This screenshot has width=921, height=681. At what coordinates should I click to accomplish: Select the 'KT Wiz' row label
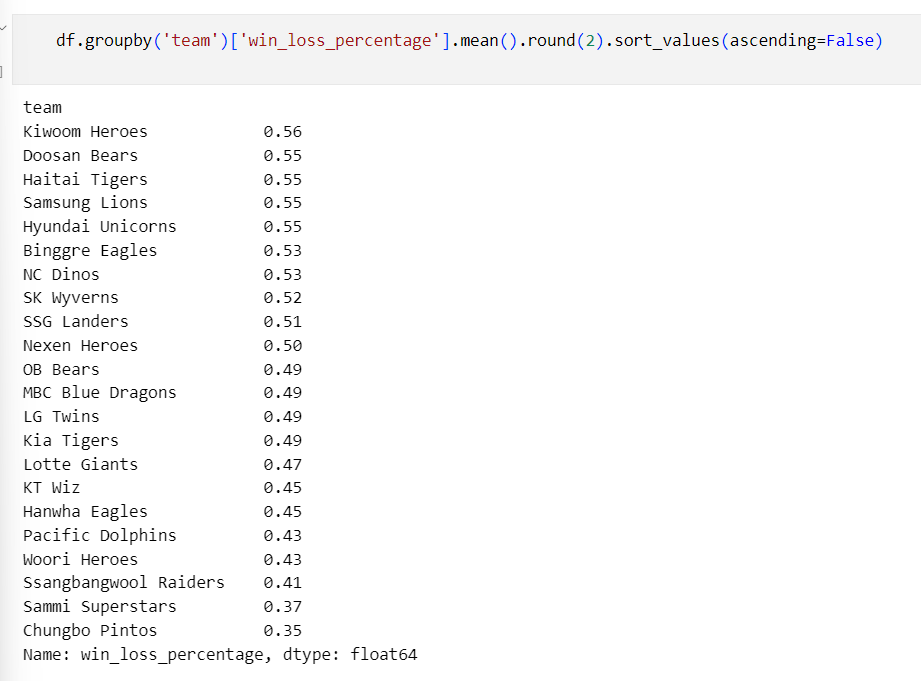[51, 488]
